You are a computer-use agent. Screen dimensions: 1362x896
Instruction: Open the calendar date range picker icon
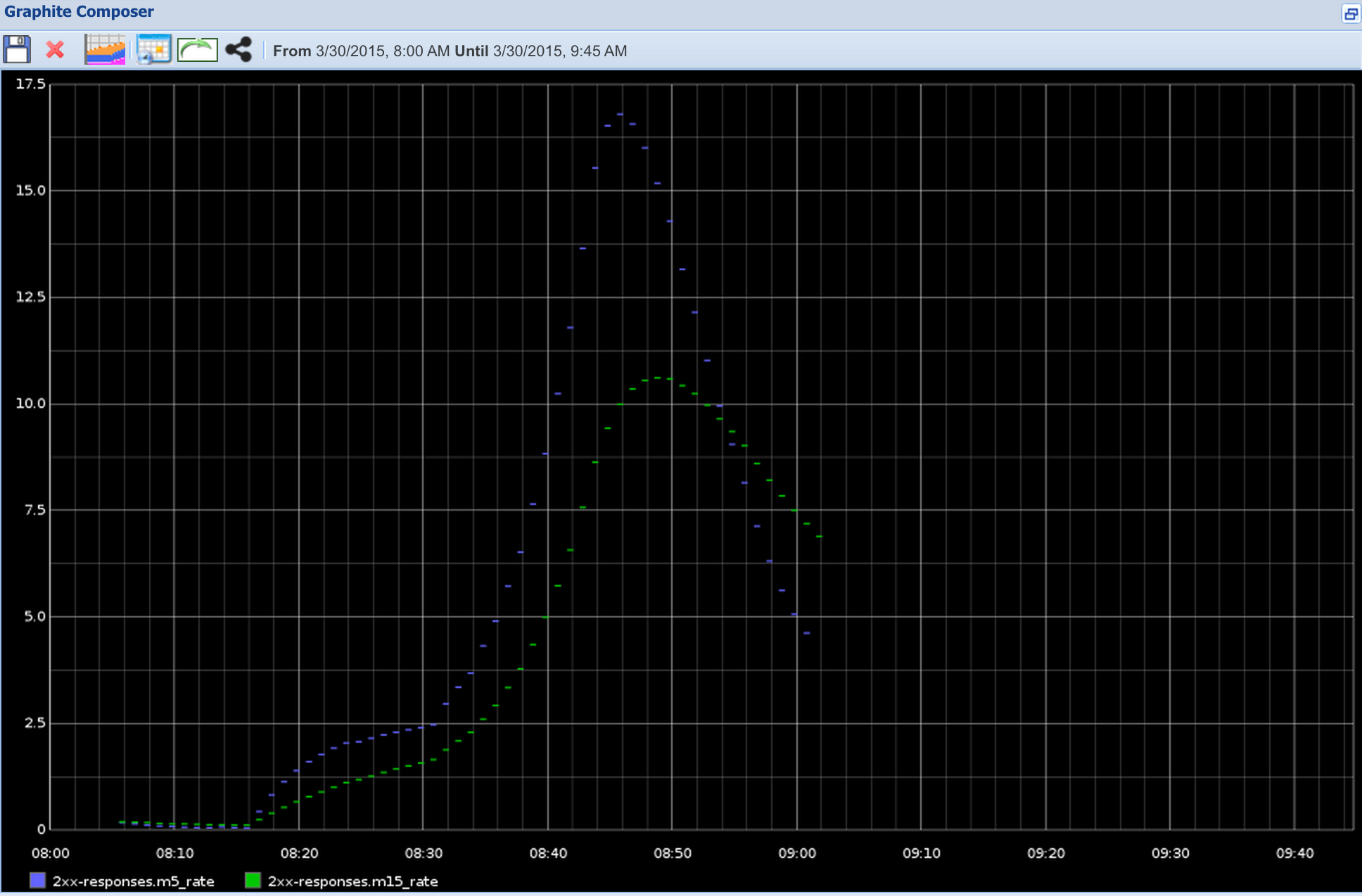coord(154,50)
